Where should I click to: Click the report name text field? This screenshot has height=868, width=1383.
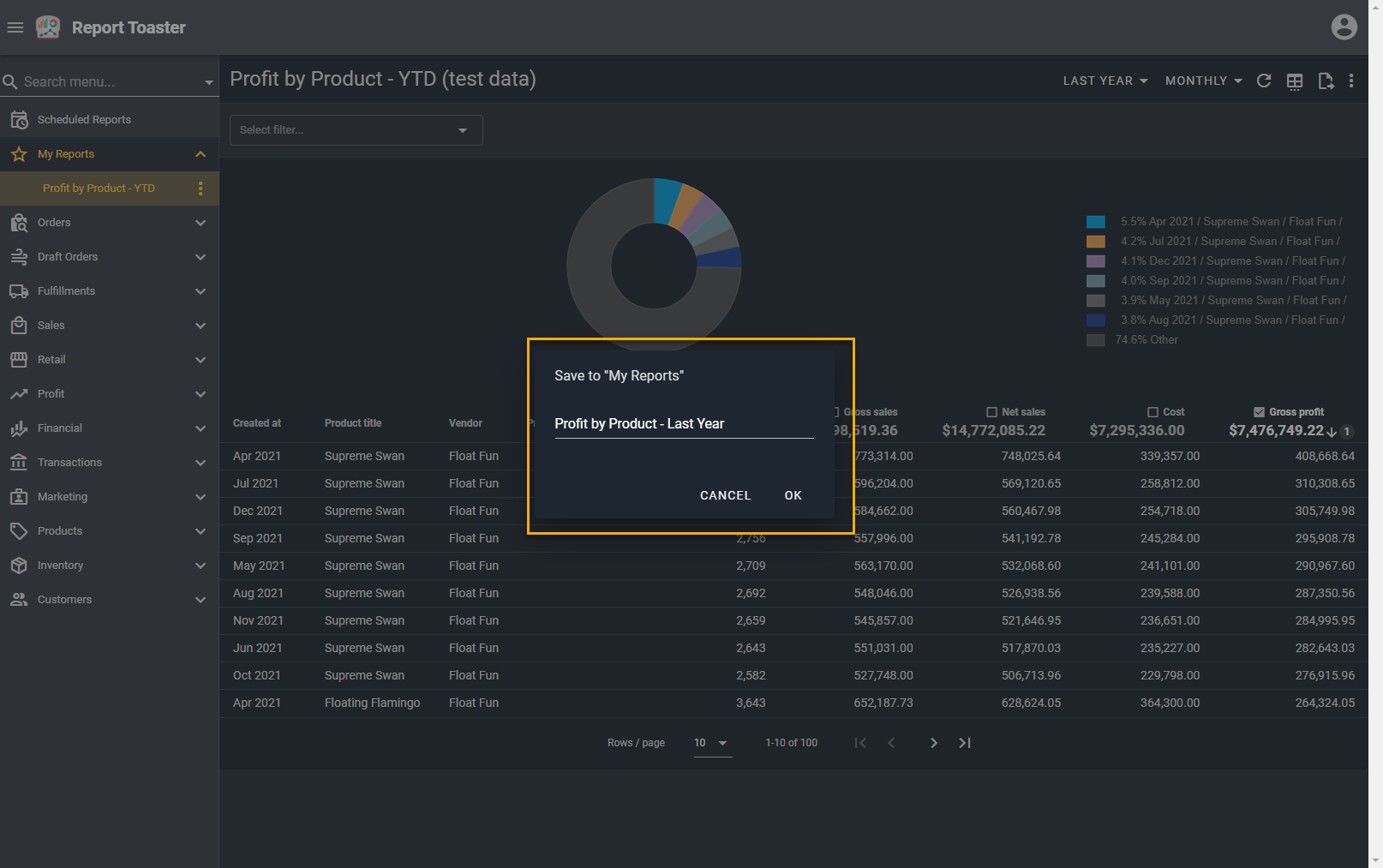683,424
